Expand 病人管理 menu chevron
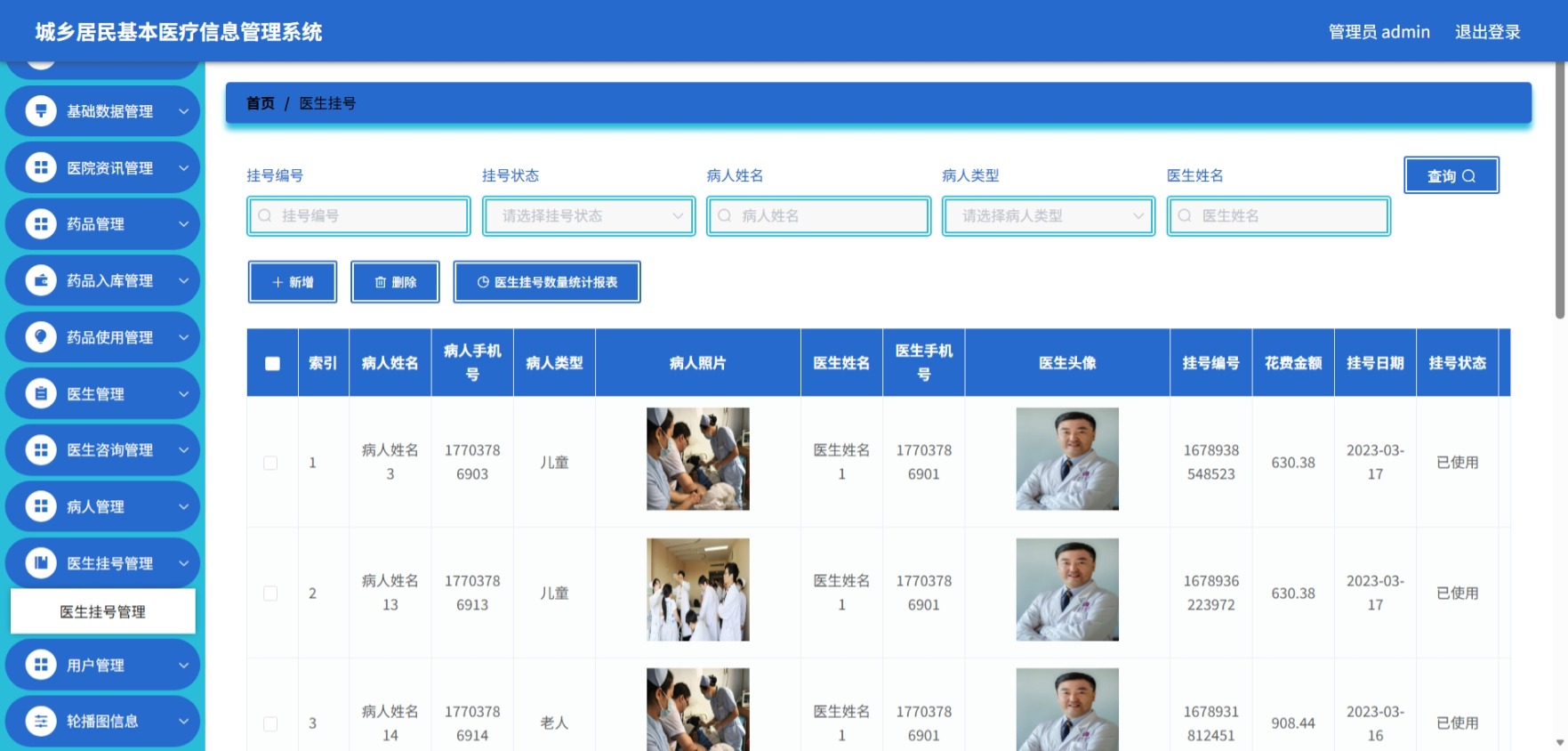 (x=183, y=506)
